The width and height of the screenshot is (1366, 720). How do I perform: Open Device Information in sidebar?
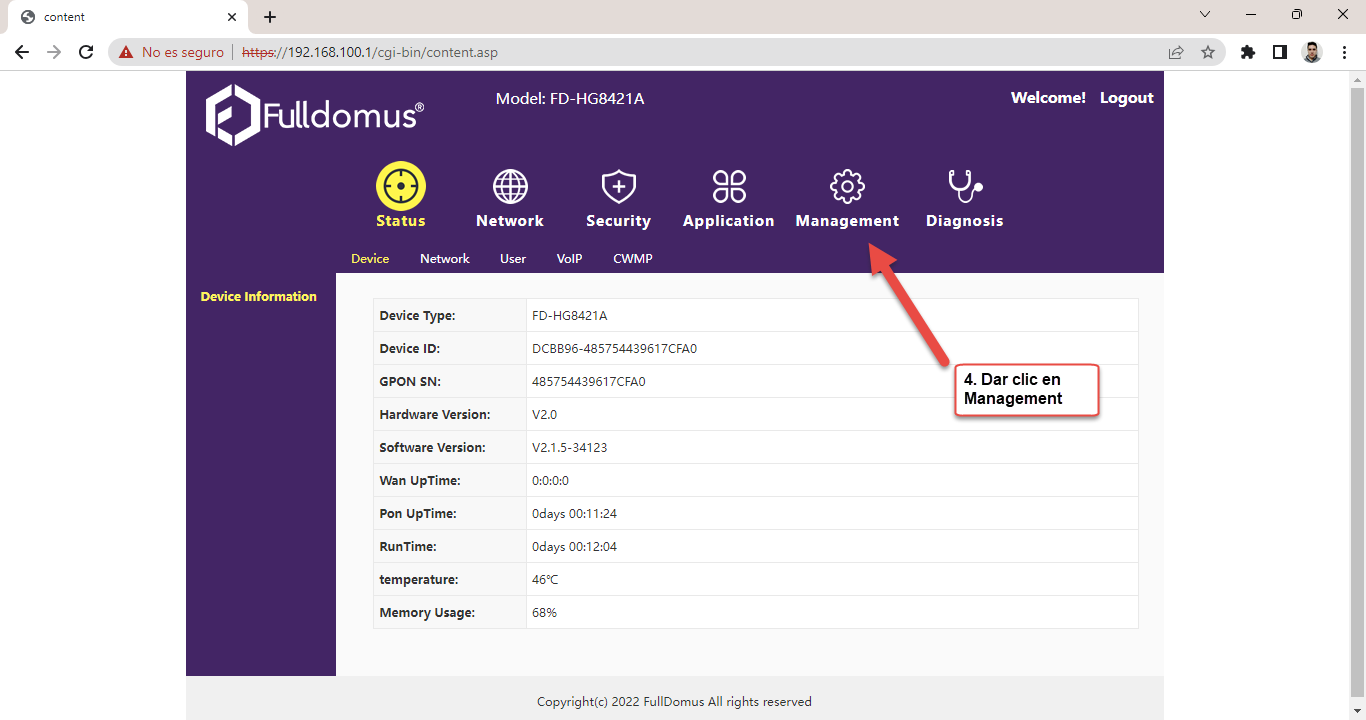click(259, 296)
